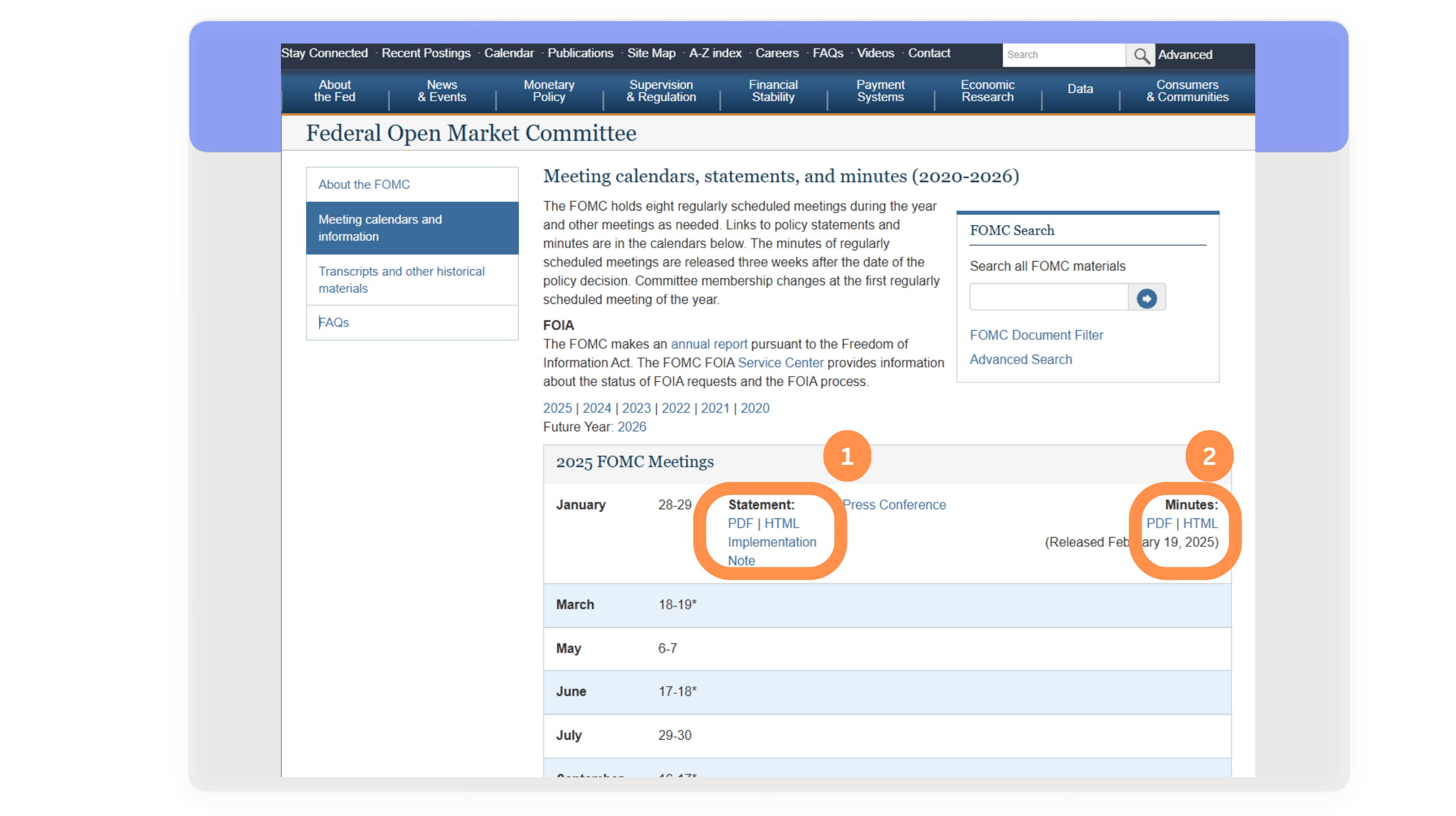Screen dimensions: 1456x816
Task: Open Stay Connected link
Action: pos(324,53)
